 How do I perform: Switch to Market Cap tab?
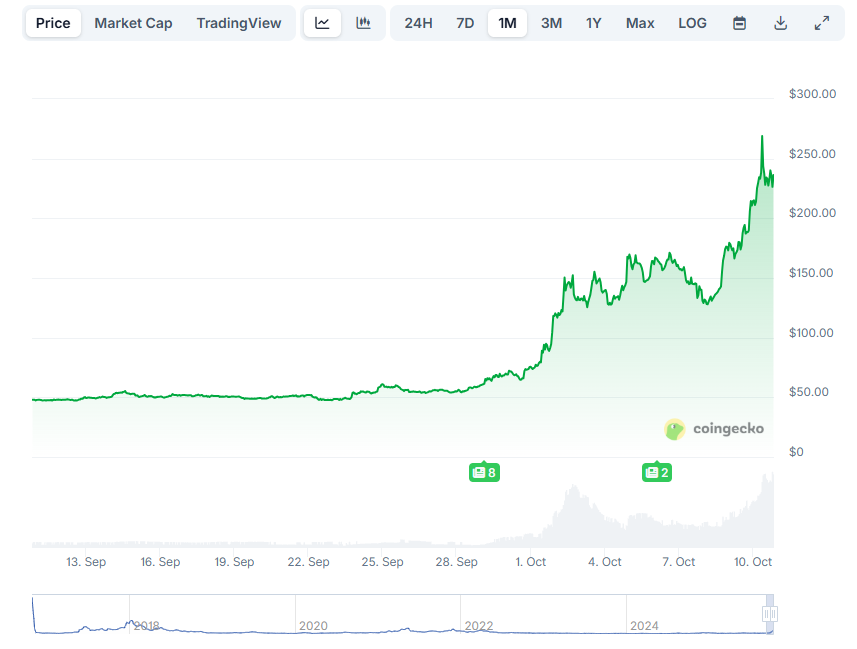[x=133, y=23]
